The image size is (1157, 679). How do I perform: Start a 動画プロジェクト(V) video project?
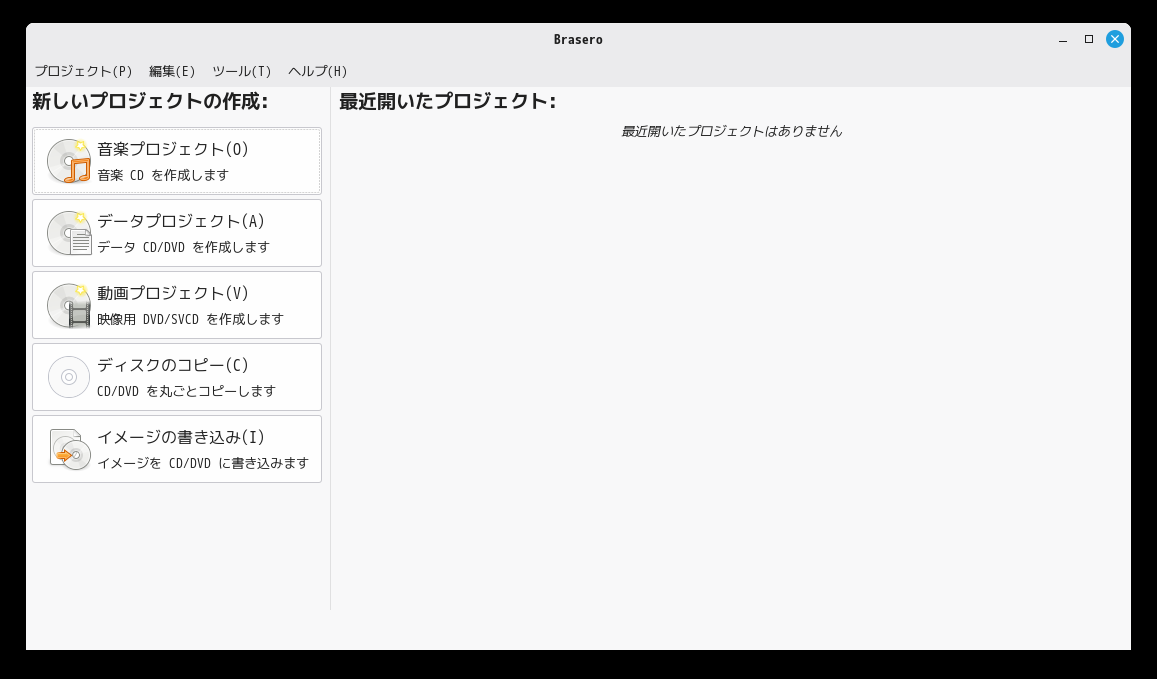177,306
